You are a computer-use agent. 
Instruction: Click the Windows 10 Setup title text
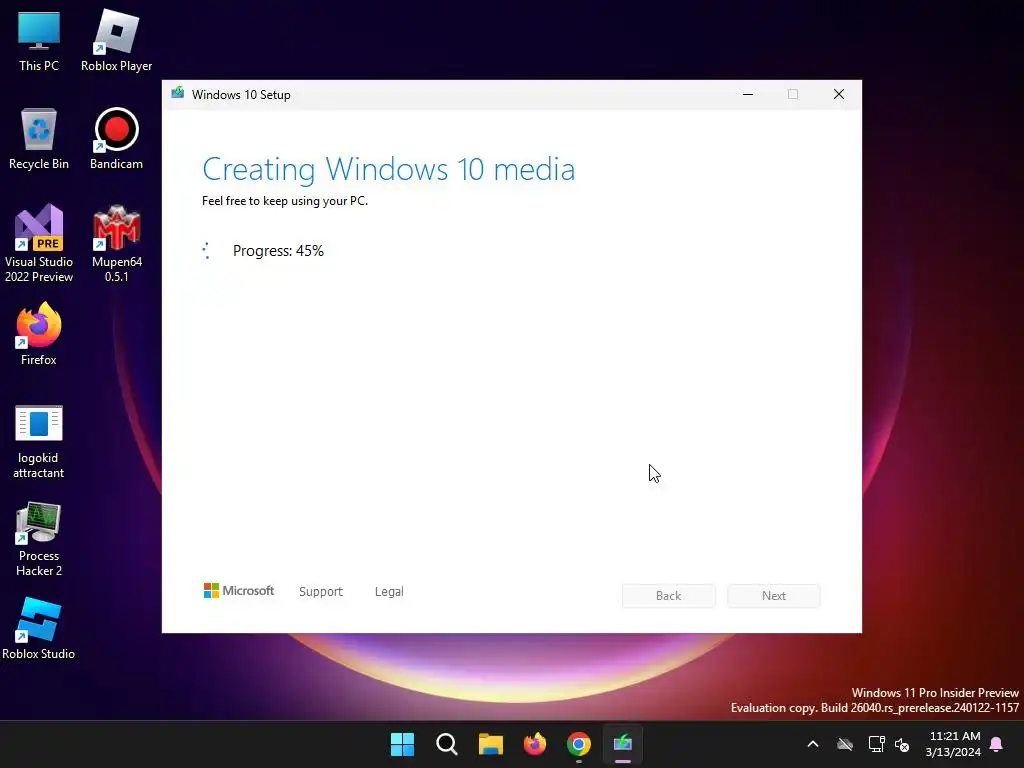tap(241, 95)
